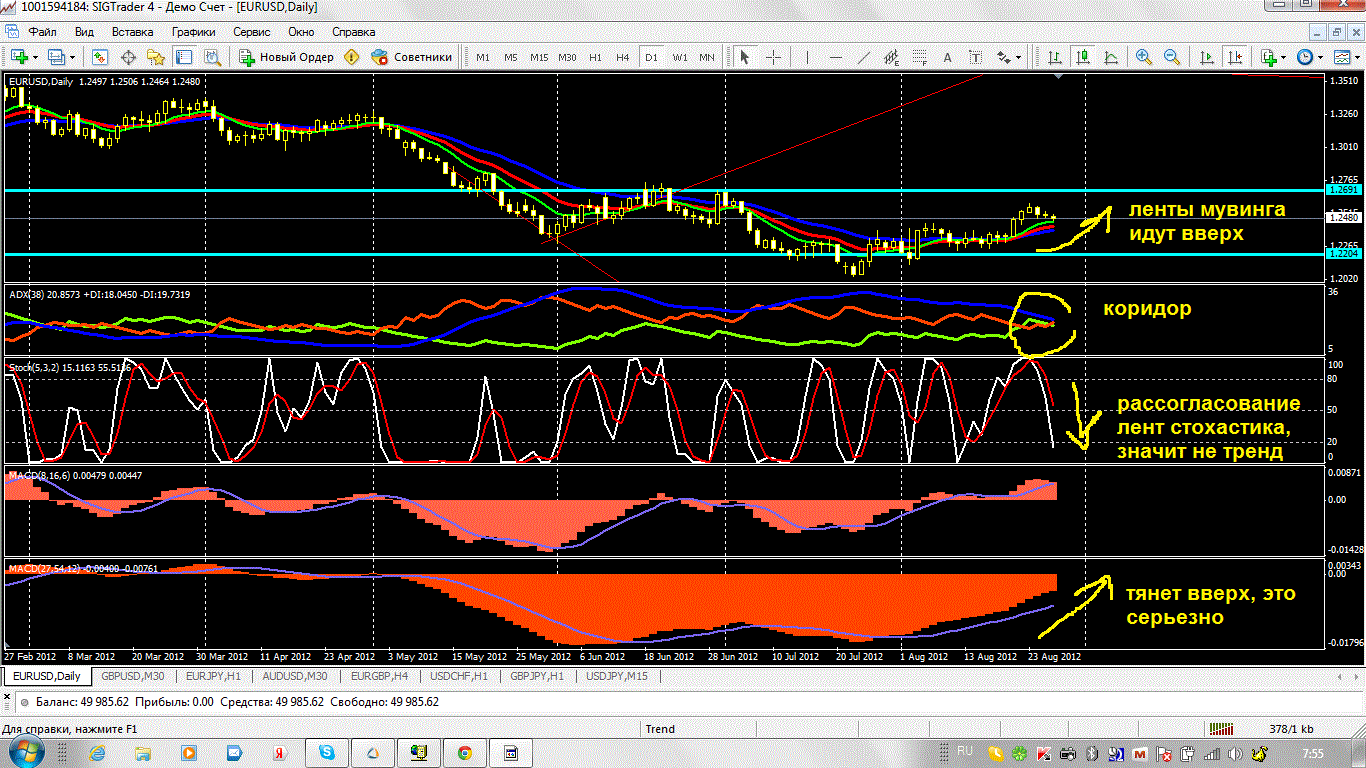Select the Trendline drawing tool
1366x768 pixels.
coord(866,57)
